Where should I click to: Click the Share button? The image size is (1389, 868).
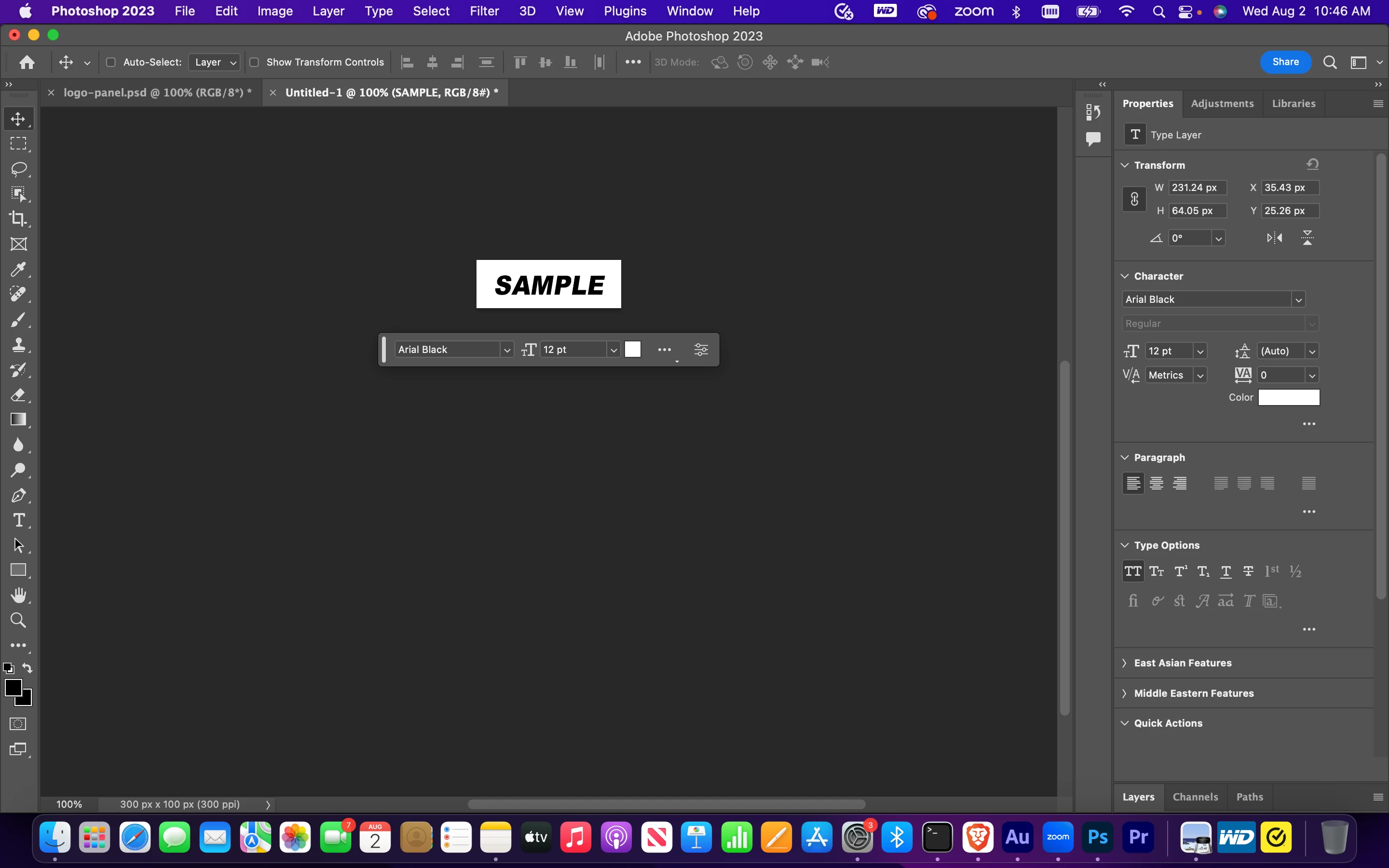tap(1285, 62)
